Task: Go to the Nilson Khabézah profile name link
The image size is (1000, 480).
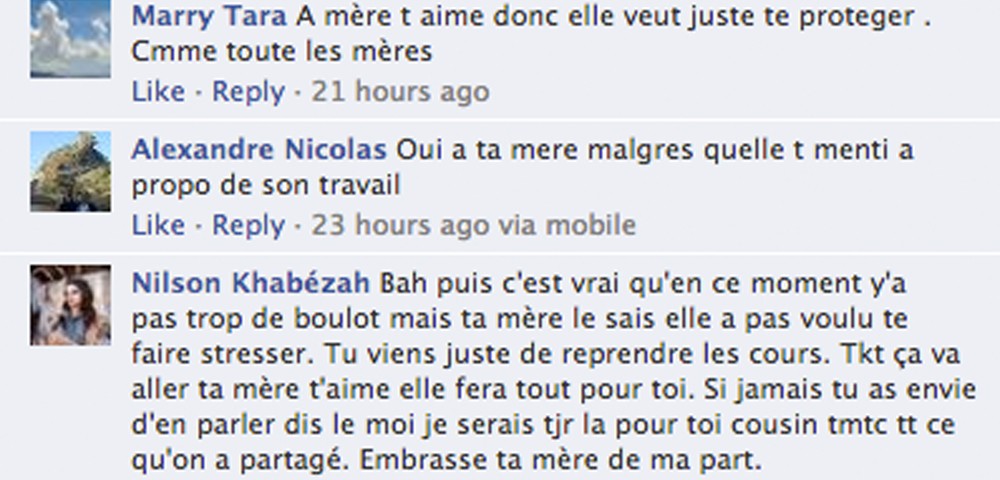Action: 251,284
